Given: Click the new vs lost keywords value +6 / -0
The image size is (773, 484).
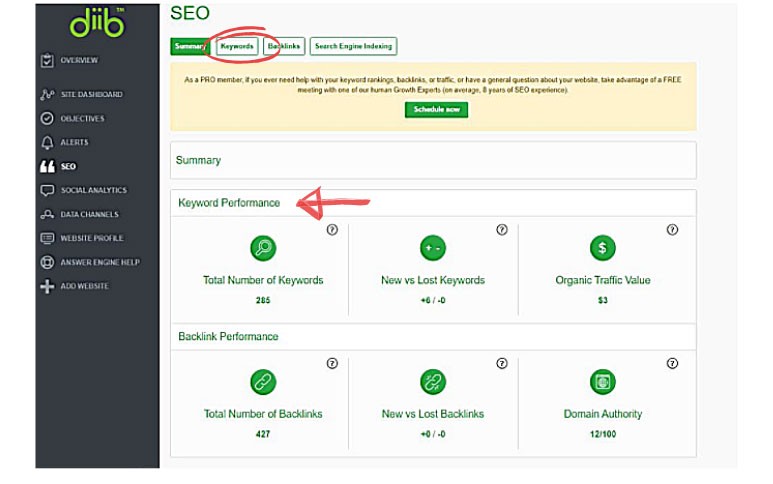Looking at the screenshot, I should tap(433, 300).
